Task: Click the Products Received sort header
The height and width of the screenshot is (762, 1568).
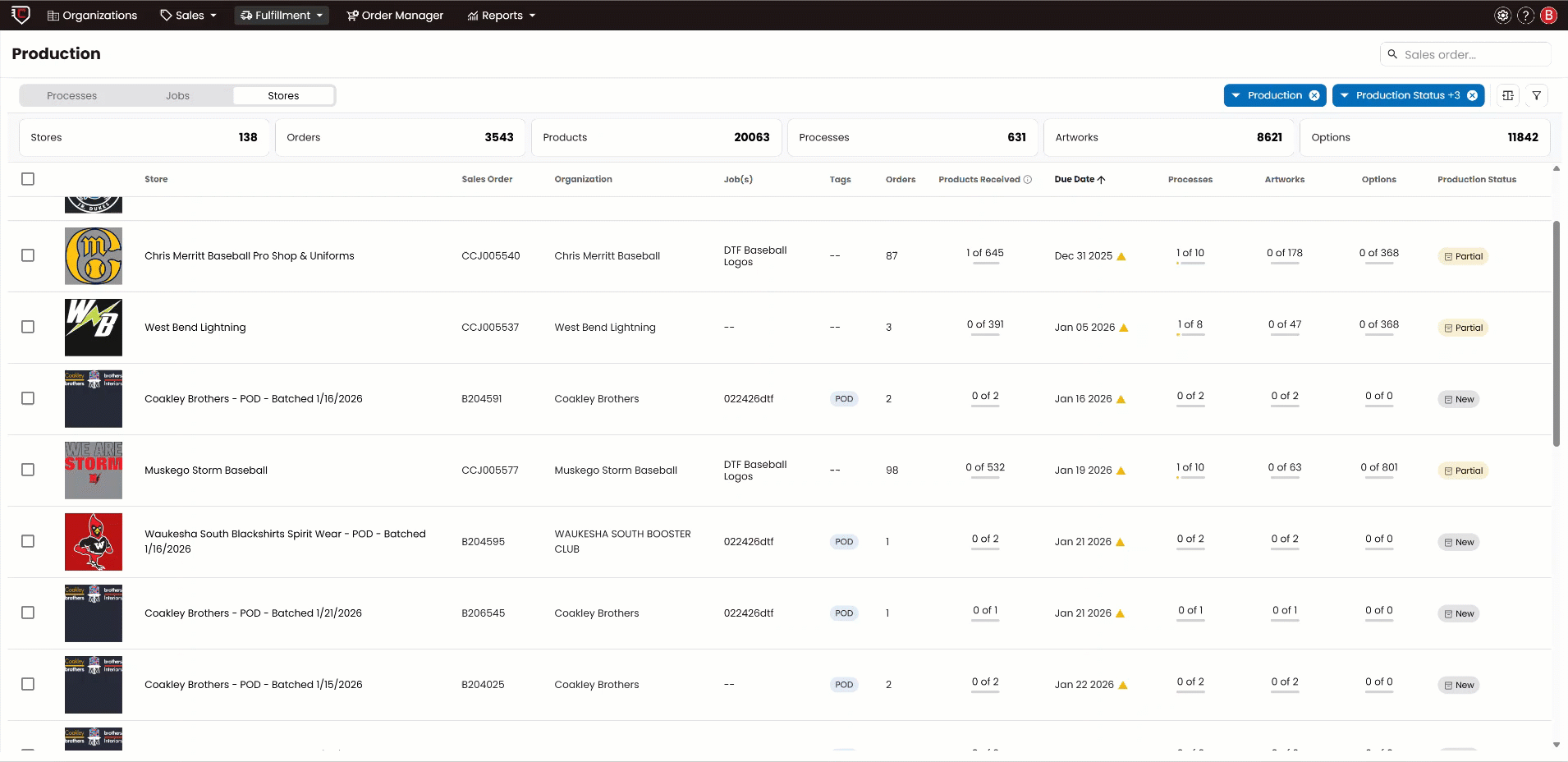Action: [x=979, y=179]
